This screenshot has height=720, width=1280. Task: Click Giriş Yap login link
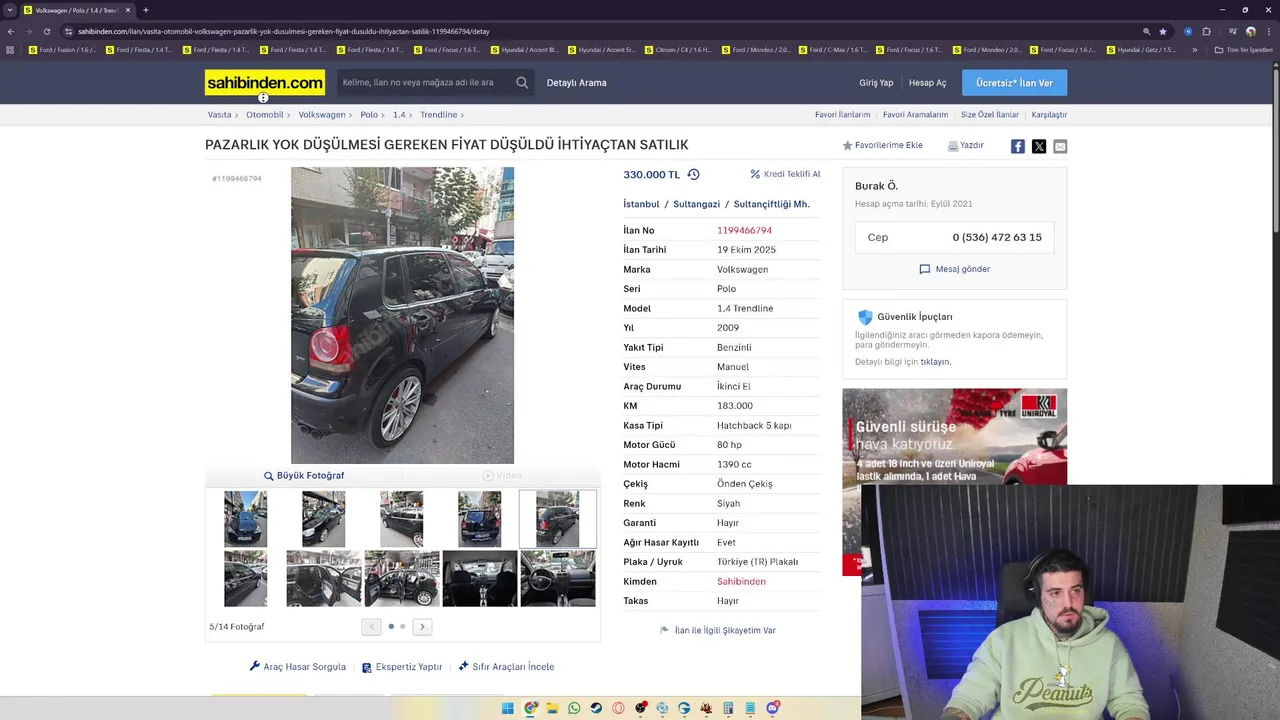(876, 83)
